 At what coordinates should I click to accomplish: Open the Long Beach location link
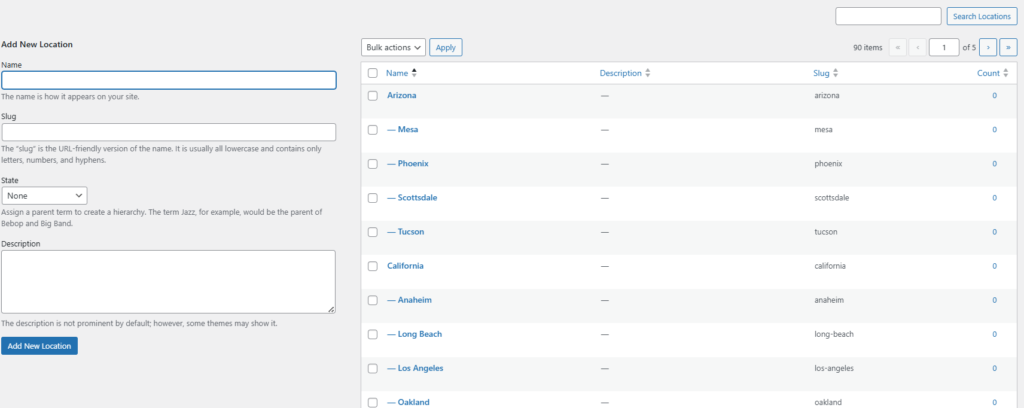pyautogui.click(x=414, y=334)
